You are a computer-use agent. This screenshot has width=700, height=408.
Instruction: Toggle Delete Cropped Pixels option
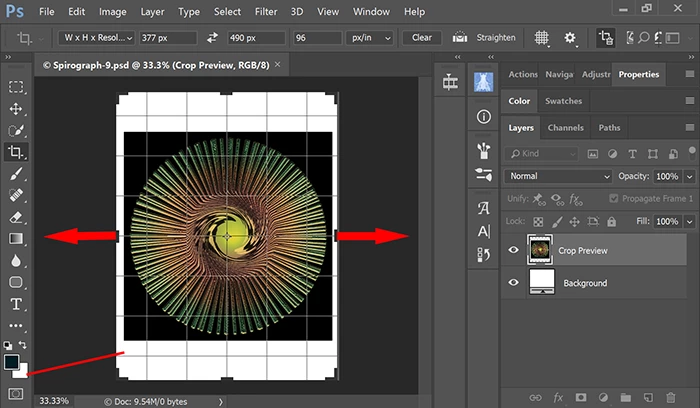tap(606, 38)
